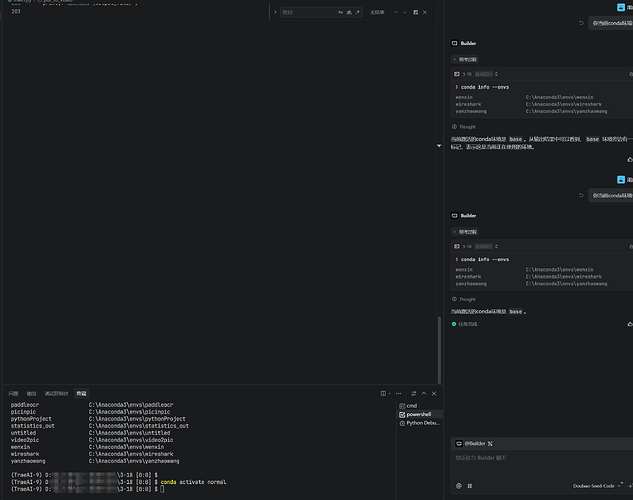Open terminal panel more actions menu
Screen dimensions: 633x500
pyautogui.click(x=398, y=393)
